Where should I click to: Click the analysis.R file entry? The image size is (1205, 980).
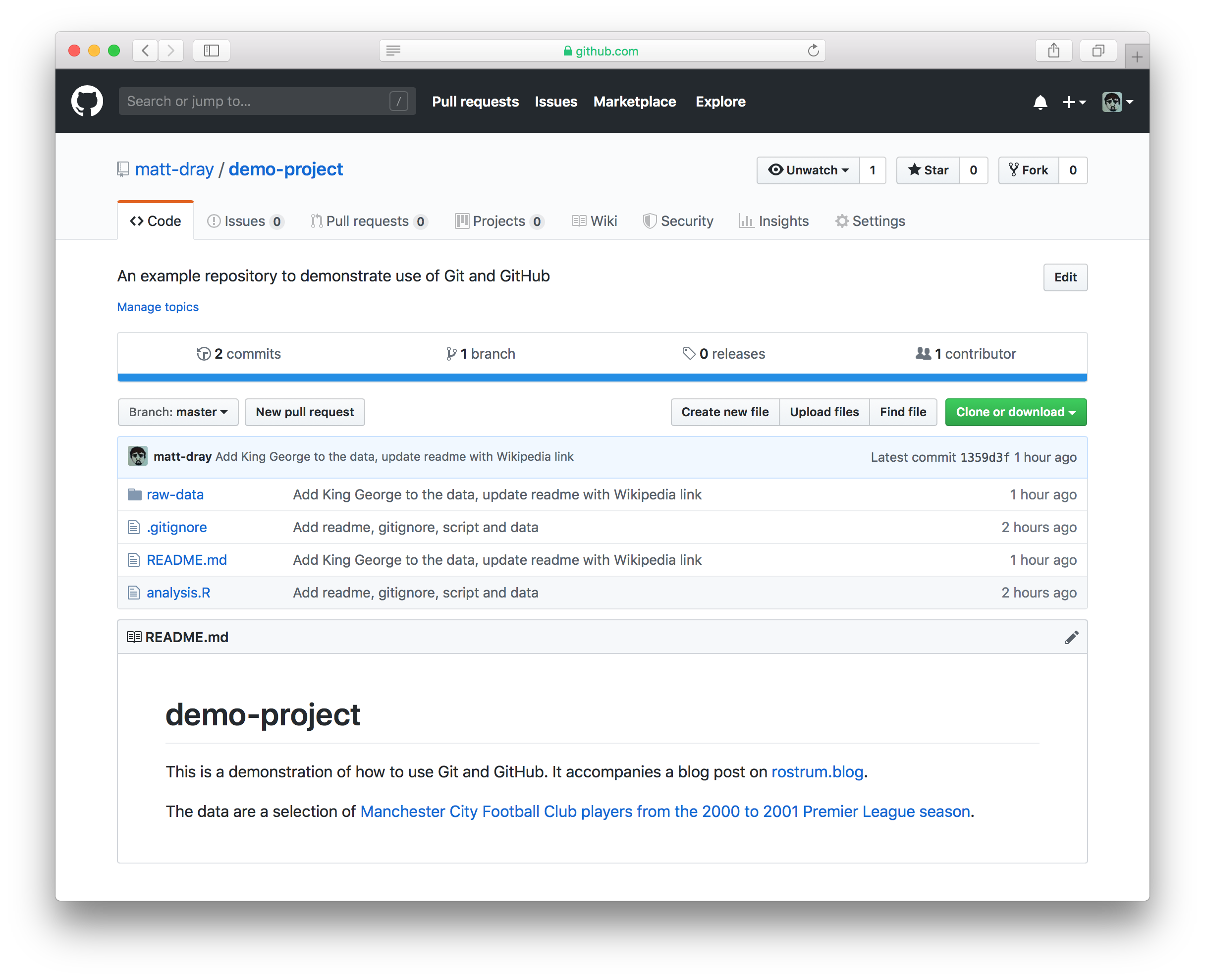click(179, 592)
